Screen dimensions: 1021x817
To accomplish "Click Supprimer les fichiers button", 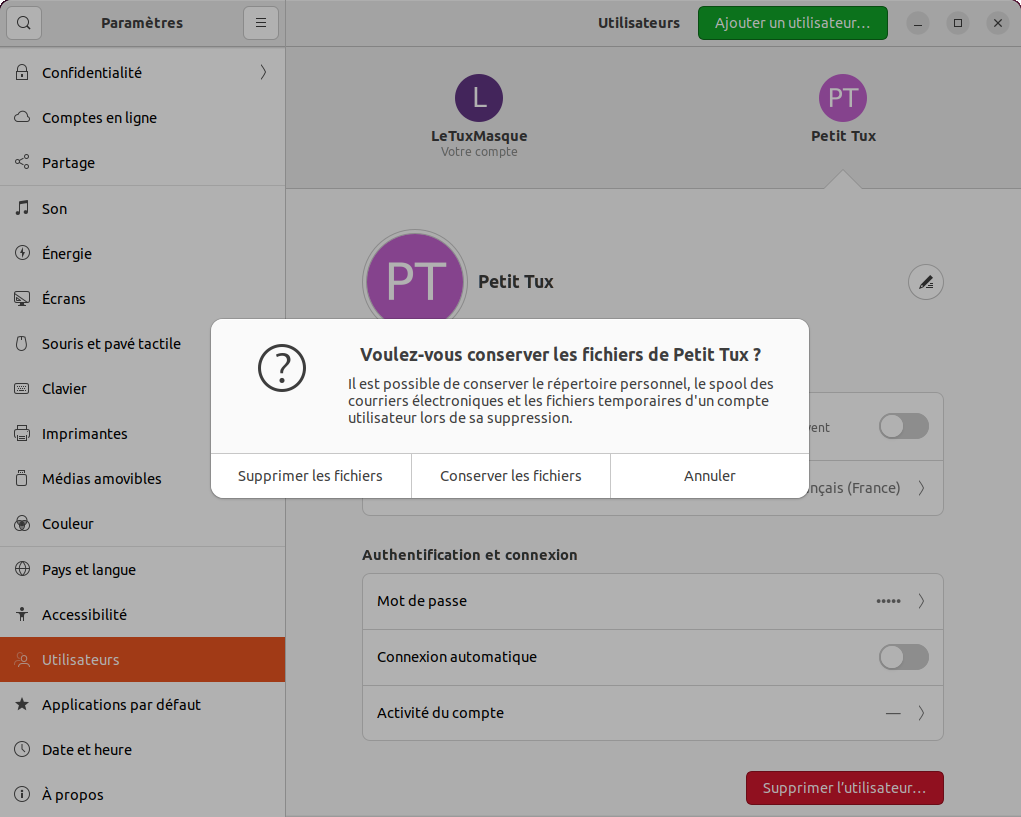I will (x=311, y=476).
